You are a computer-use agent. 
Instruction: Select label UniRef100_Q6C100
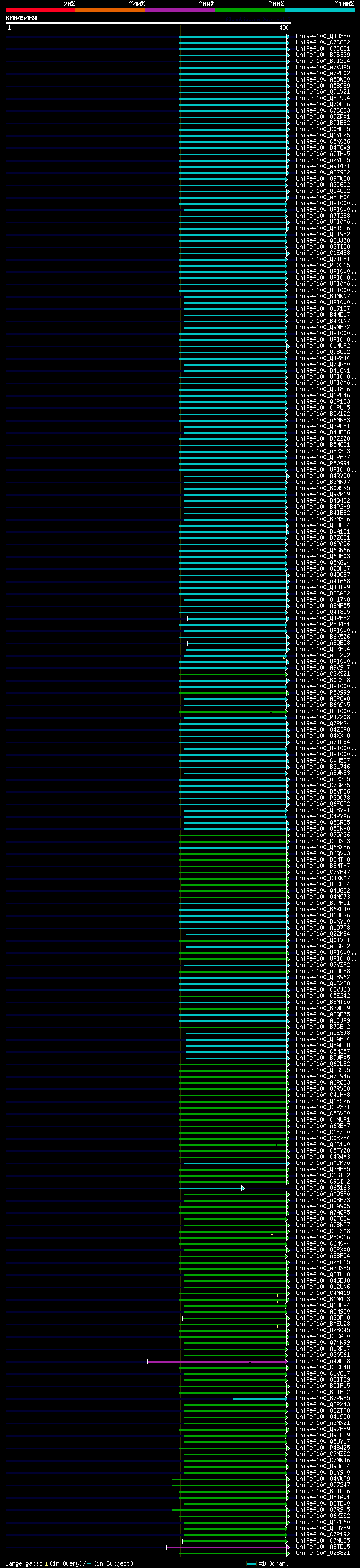click(x=323, y=1145)
